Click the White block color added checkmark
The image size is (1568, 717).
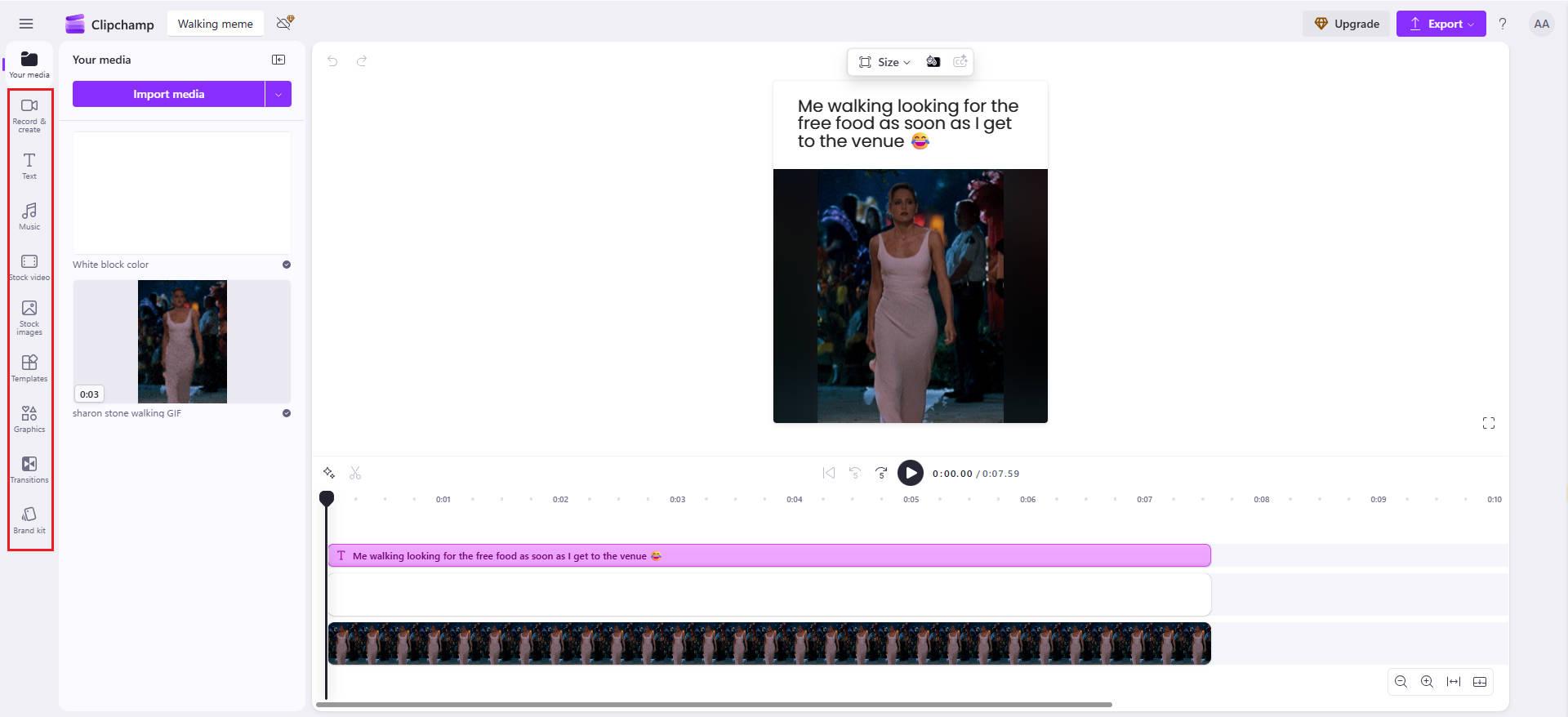(287, 265)
